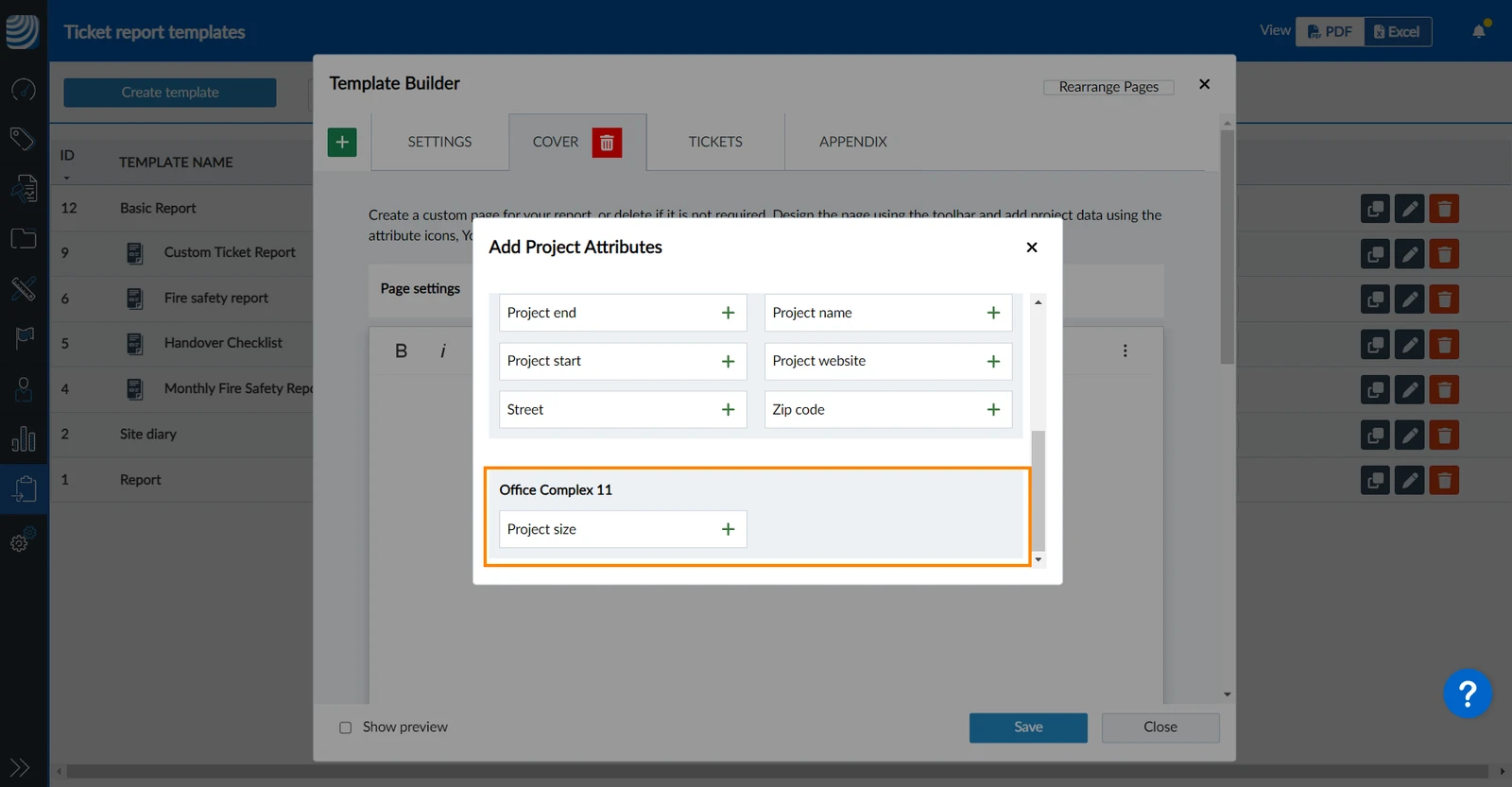This screenshot has height=787, width=1512.
Task: Add the Project end attribute
Action: click(728, 313)
